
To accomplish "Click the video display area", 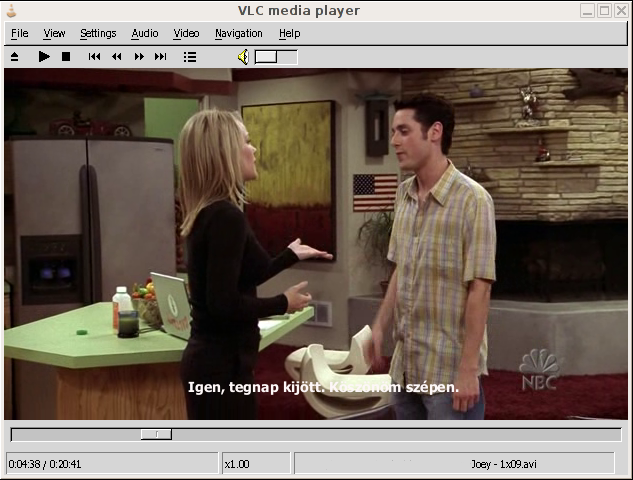I will coord(316,244).
